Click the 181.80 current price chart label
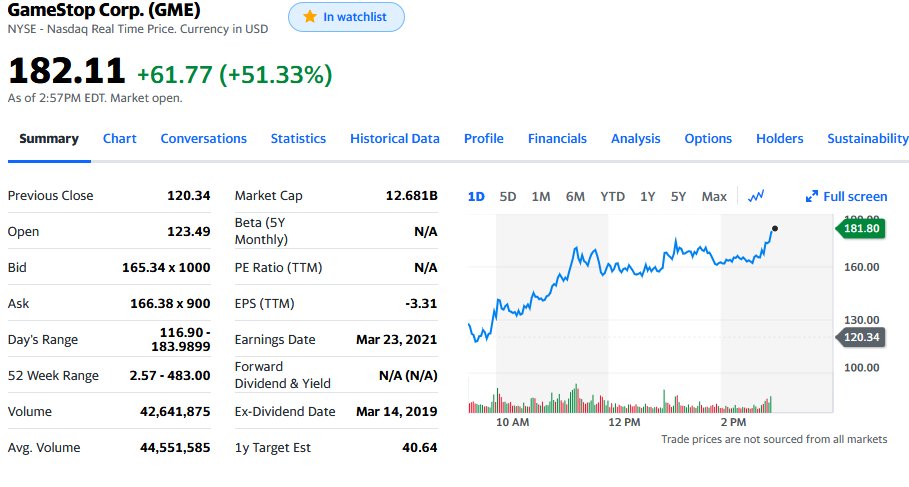909x487 pixels. (860, 228)
